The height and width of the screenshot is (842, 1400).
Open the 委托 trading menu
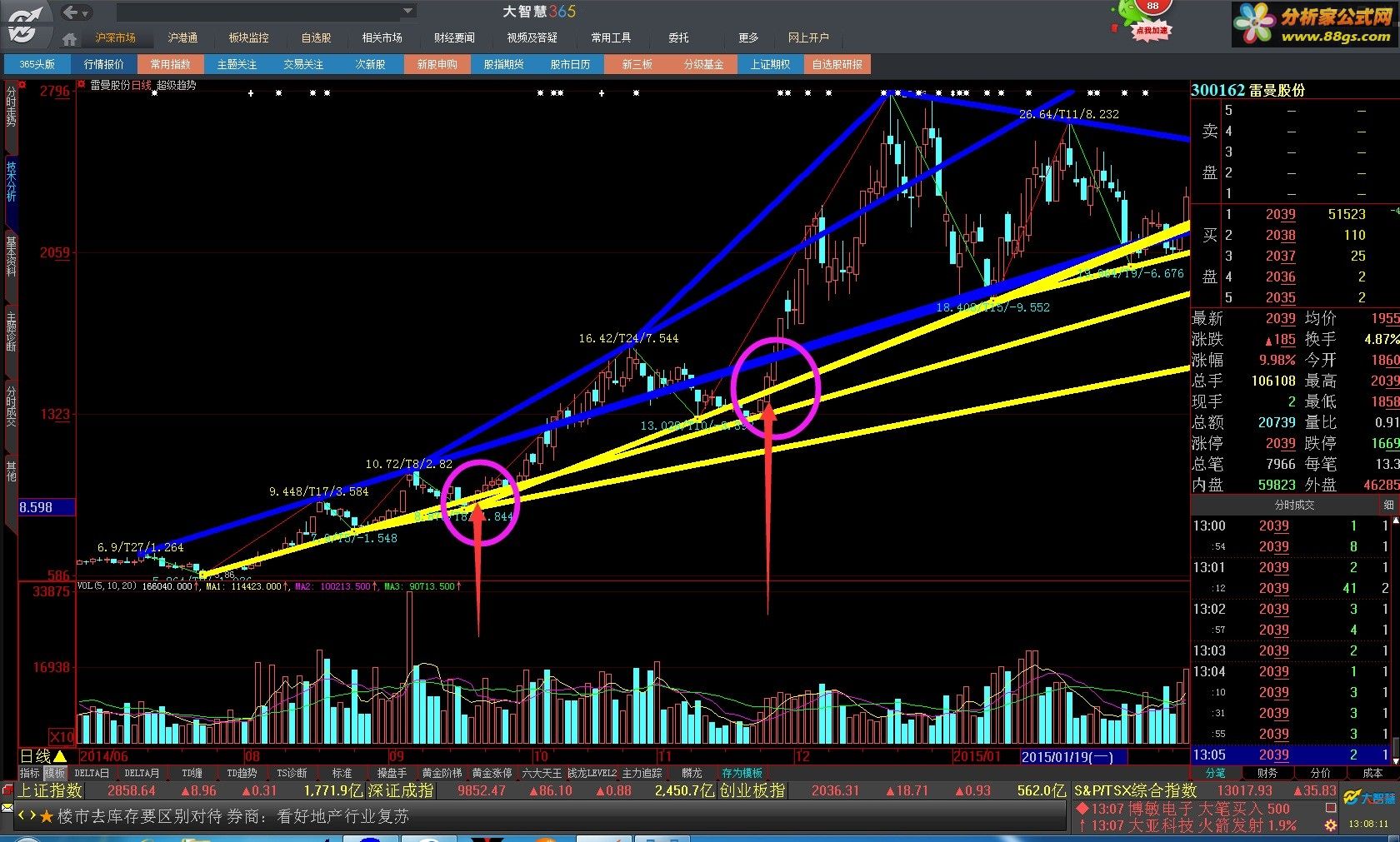(x=678, y=37)
